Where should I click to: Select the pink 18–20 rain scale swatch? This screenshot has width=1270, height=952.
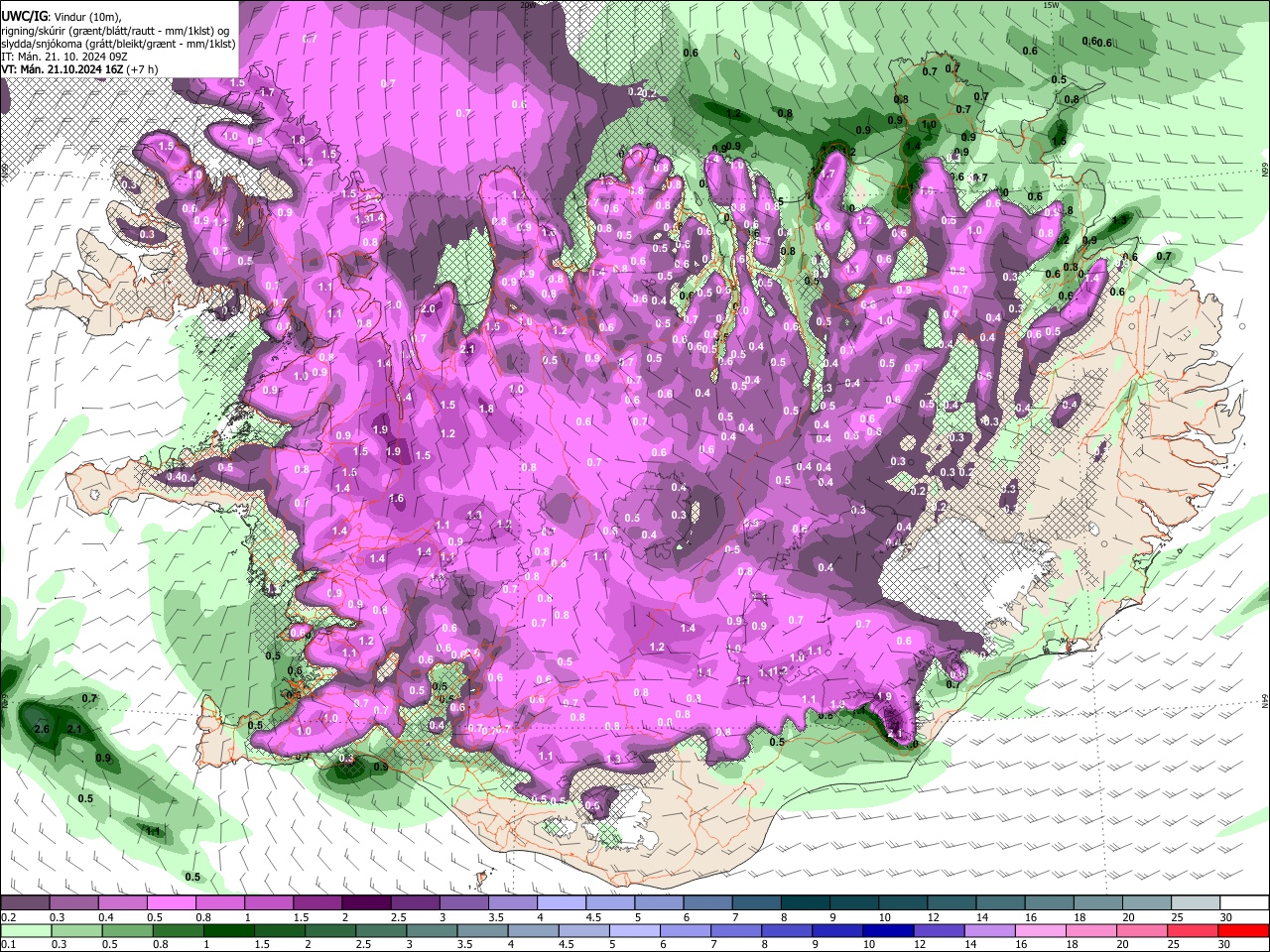click(x=1090, y=931)
